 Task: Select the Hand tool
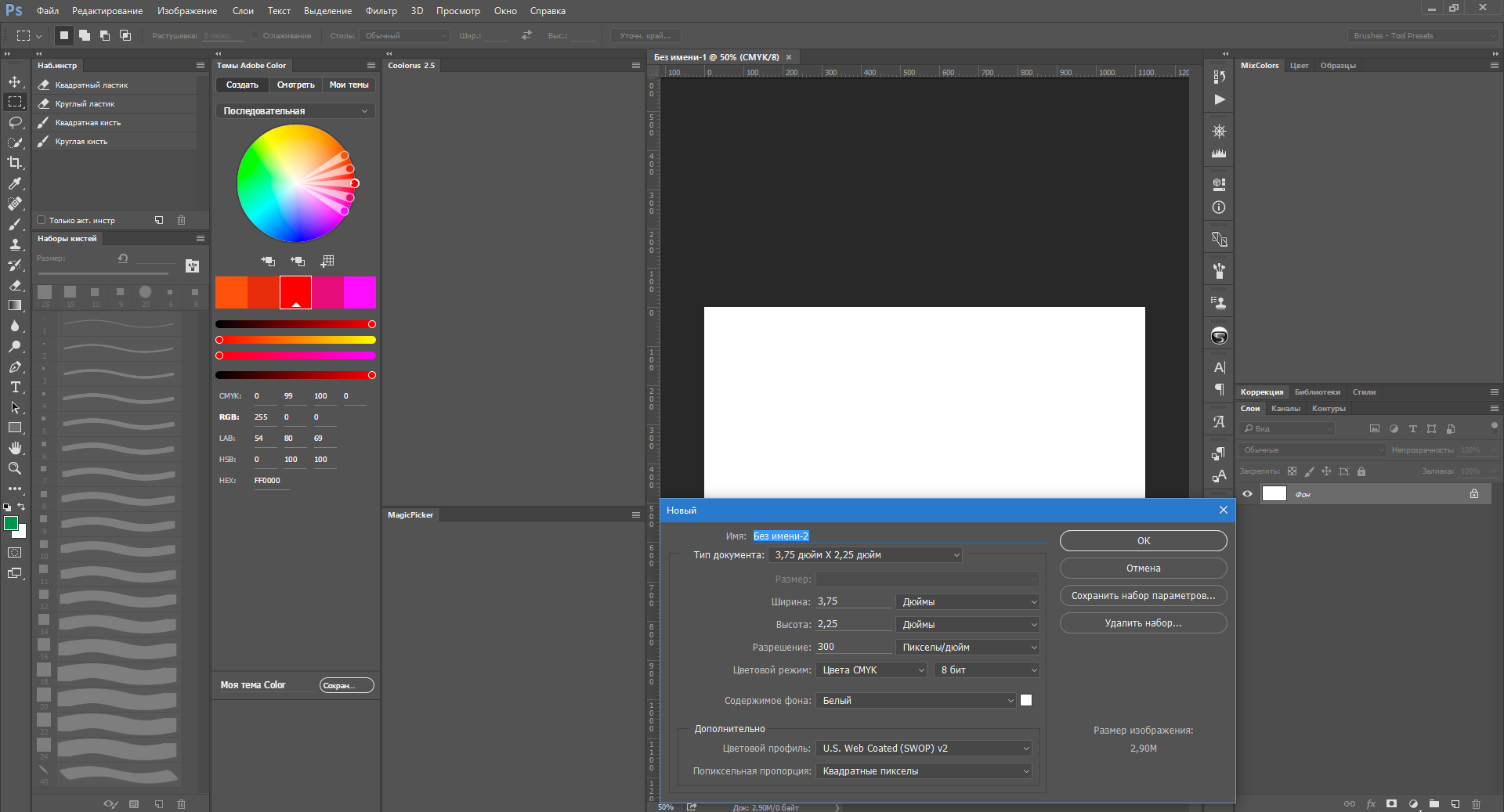pyautogui.click(x=15, y=448)
